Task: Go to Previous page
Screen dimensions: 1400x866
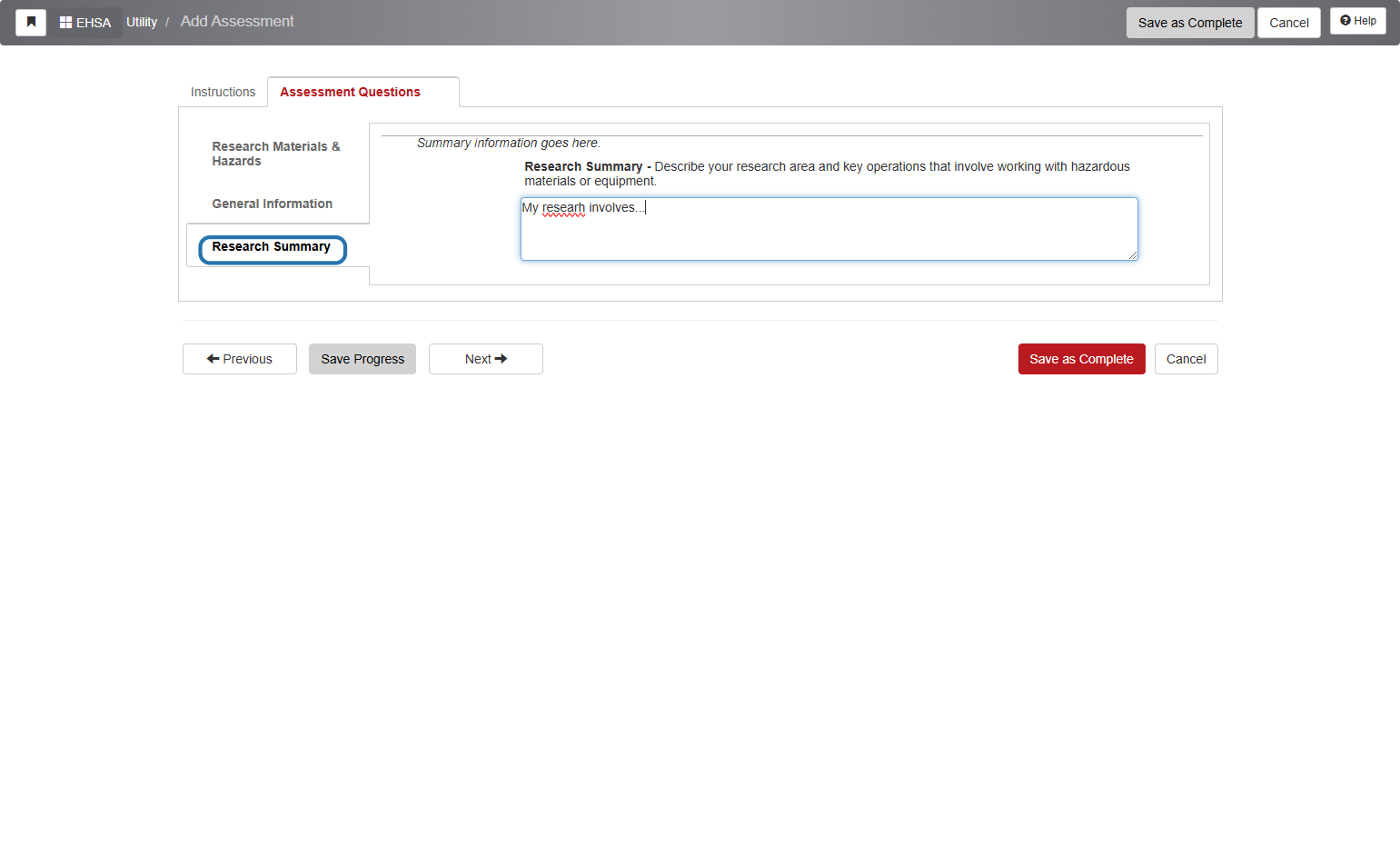Action: tap(240, 359)
